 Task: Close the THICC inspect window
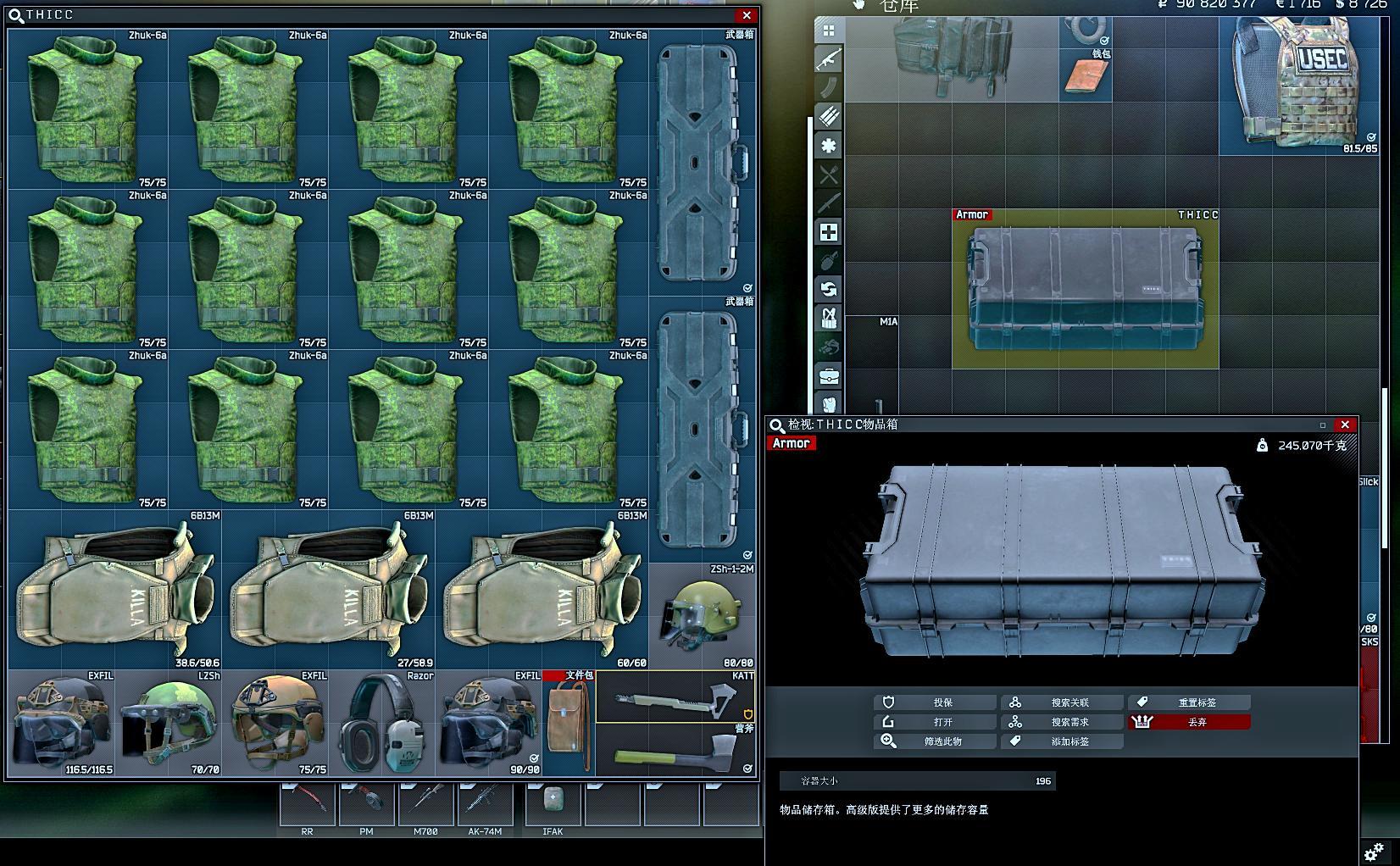tap(1345, 425)
